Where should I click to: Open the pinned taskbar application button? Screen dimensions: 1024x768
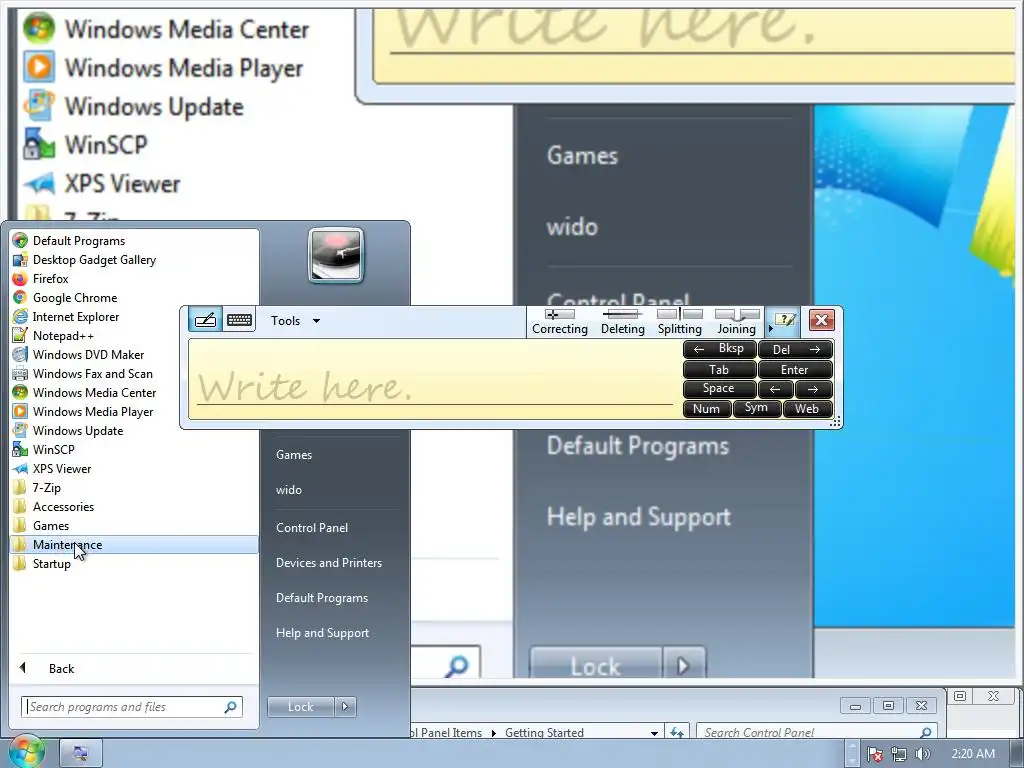click(81, 753)
